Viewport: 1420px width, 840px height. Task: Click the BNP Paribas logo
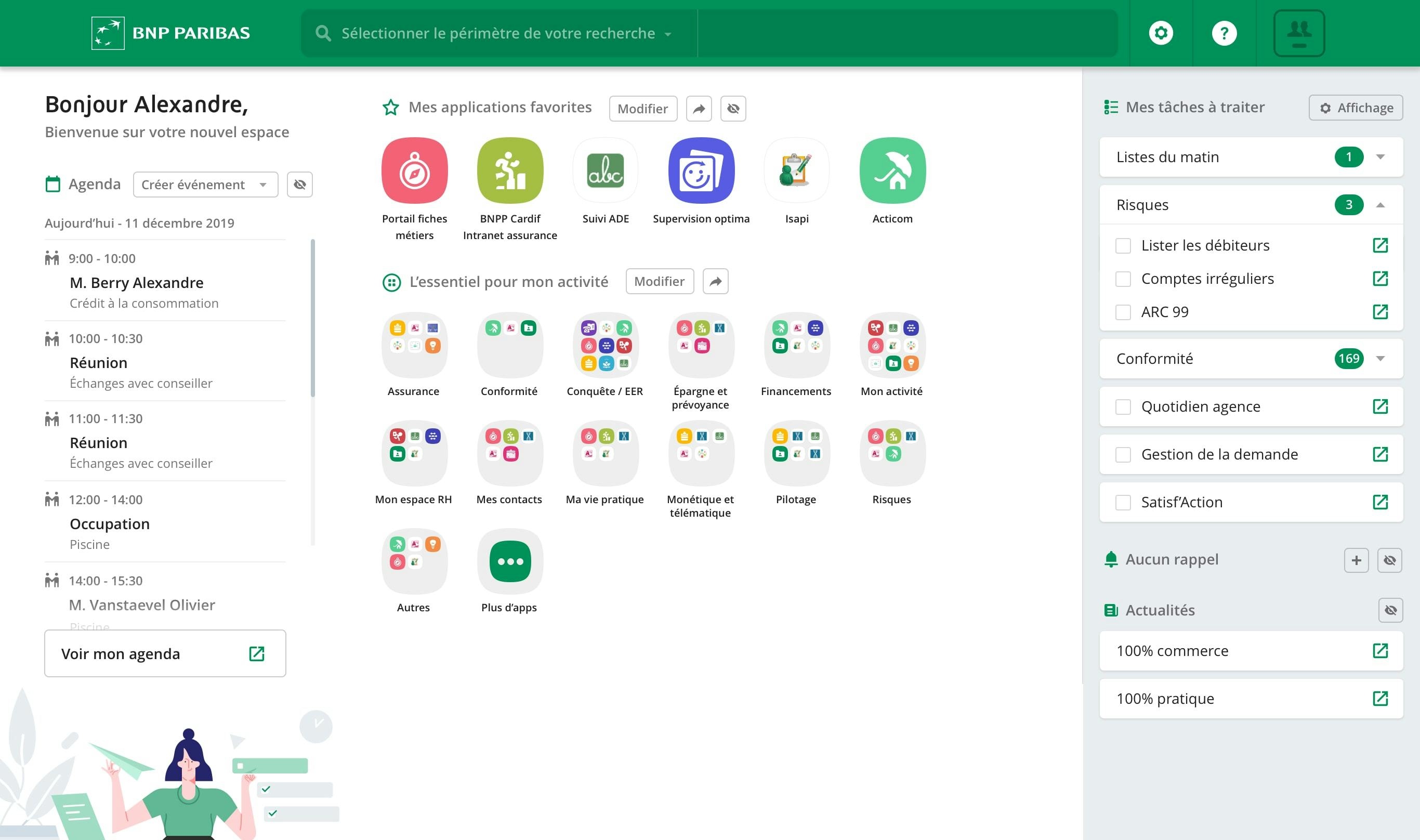click(x=170, y=33)
